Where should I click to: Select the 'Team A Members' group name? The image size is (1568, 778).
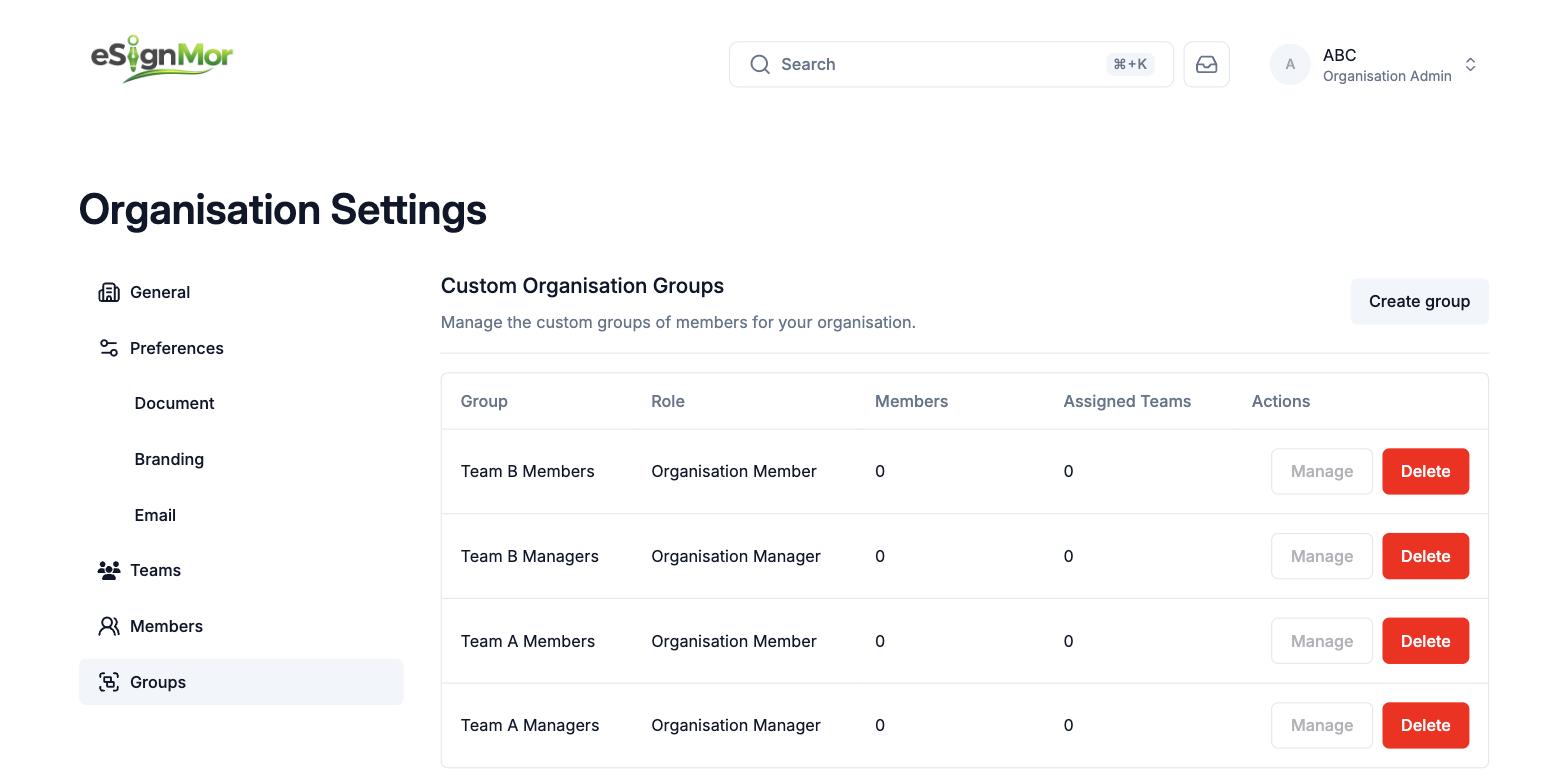coord(527,641)
